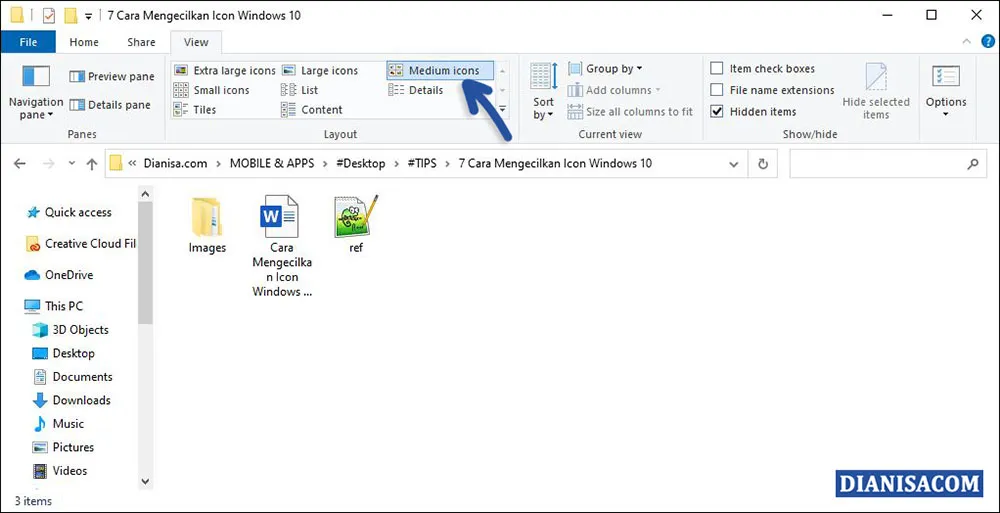This screenshot has width=1000, height=513.
Task: Open the File menu
Action: [x=28, y=42]
